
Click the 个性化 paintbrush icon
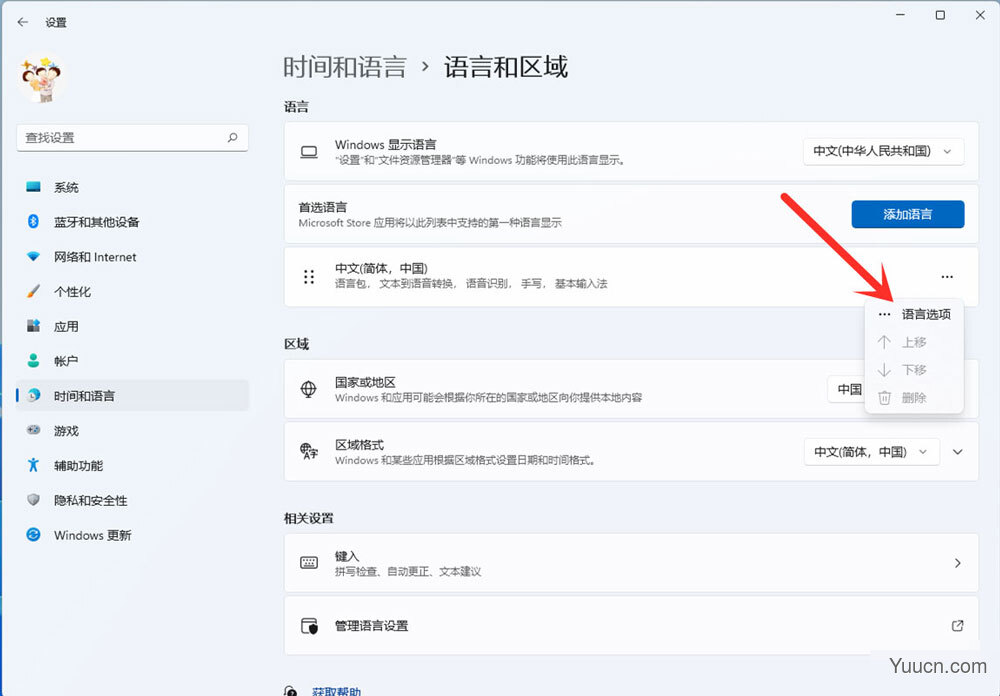point(33,292)
